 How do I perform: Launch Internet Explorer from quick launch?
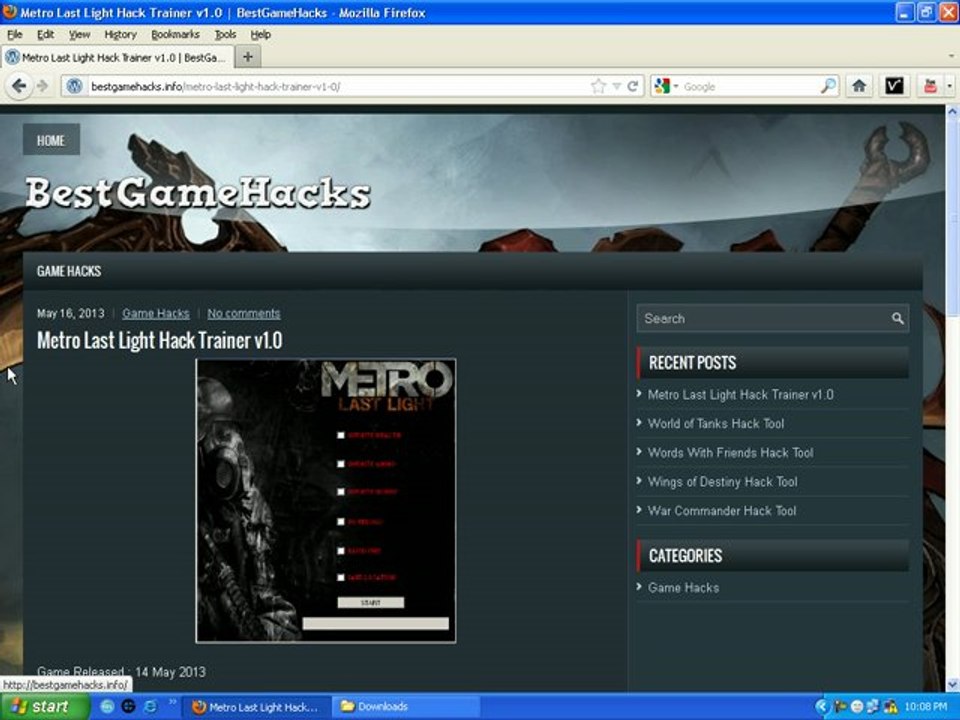click(150, 707)
